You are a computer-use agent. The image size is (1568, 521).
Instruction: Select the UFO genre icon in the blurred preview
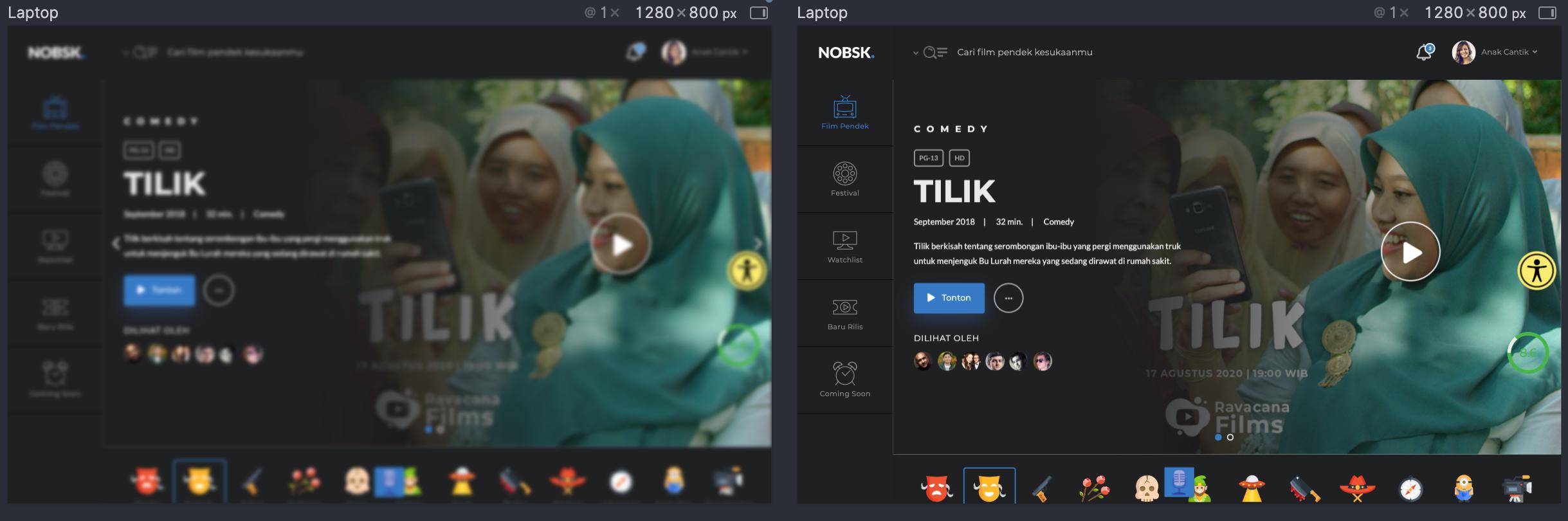pyautogui.click(x=462, y=482)
